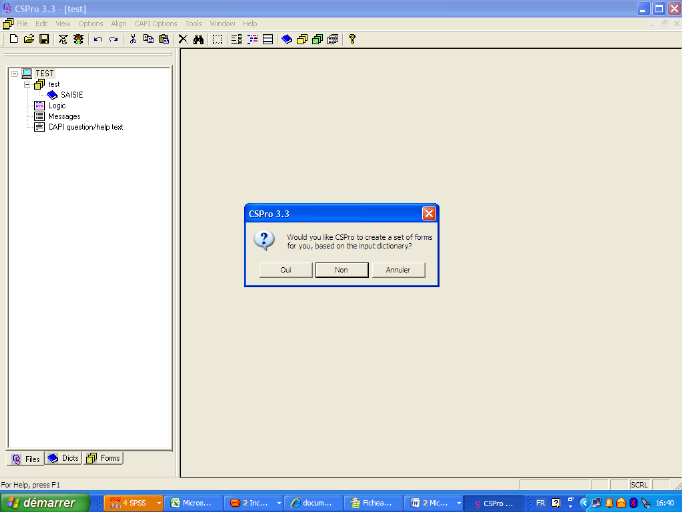Collapse the TEST root tree node
This screenshot has width=682, height=512.
click(x=14, y=74)
